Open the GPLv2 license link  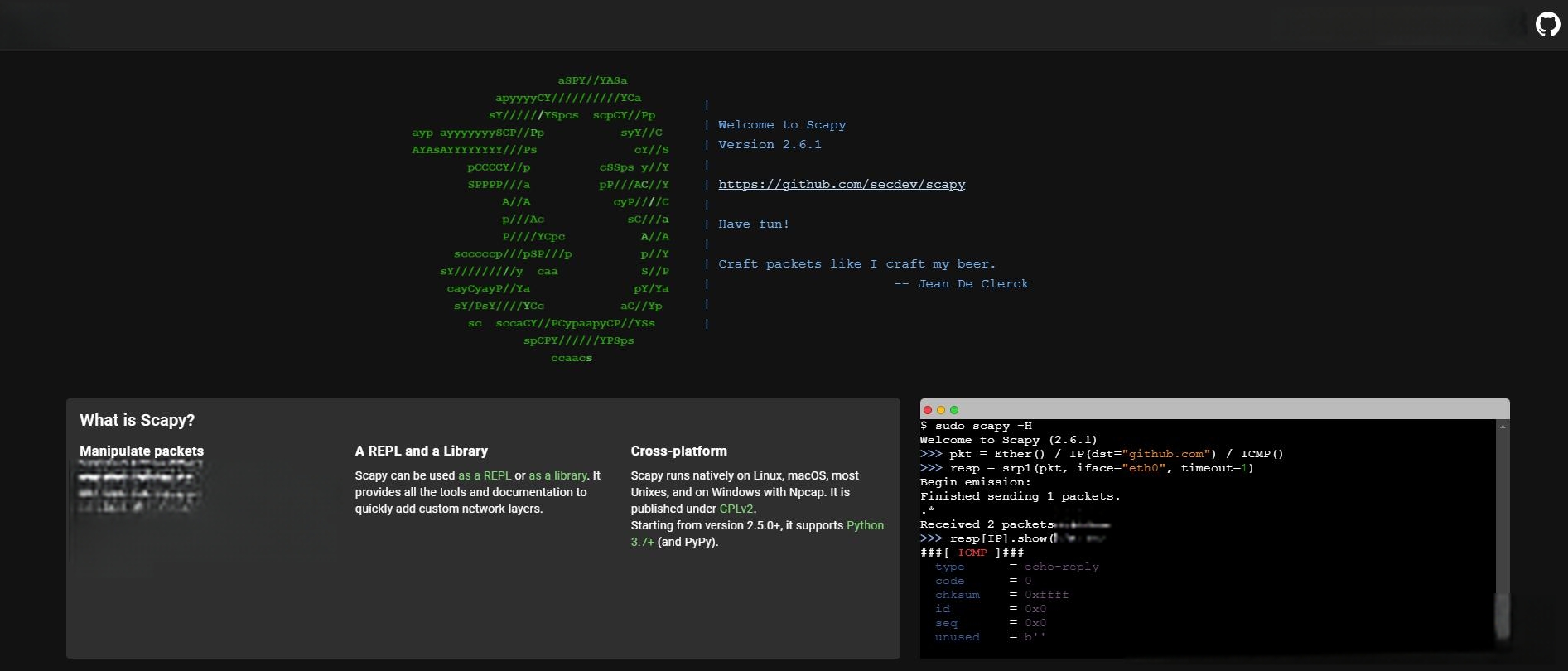(x=736, y=509)
